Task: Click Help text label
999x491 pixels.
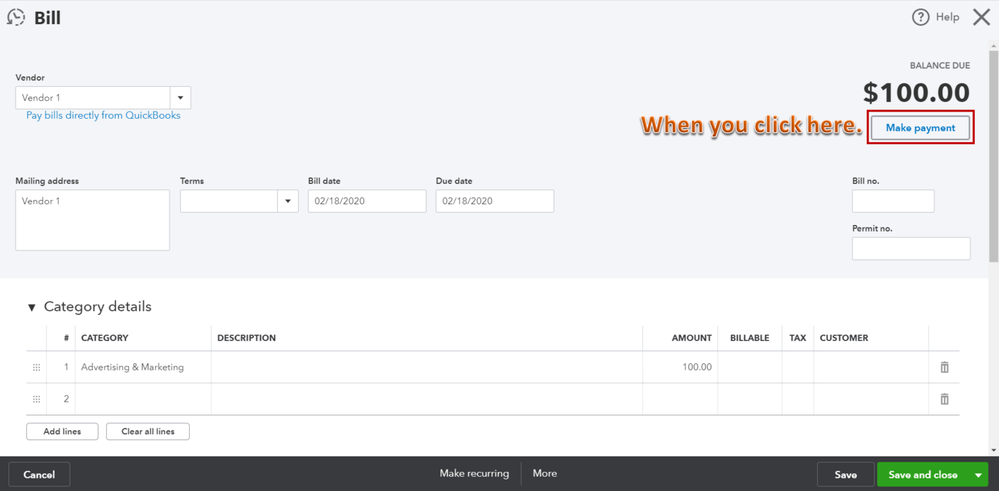Action: click(x=947, y=18)
